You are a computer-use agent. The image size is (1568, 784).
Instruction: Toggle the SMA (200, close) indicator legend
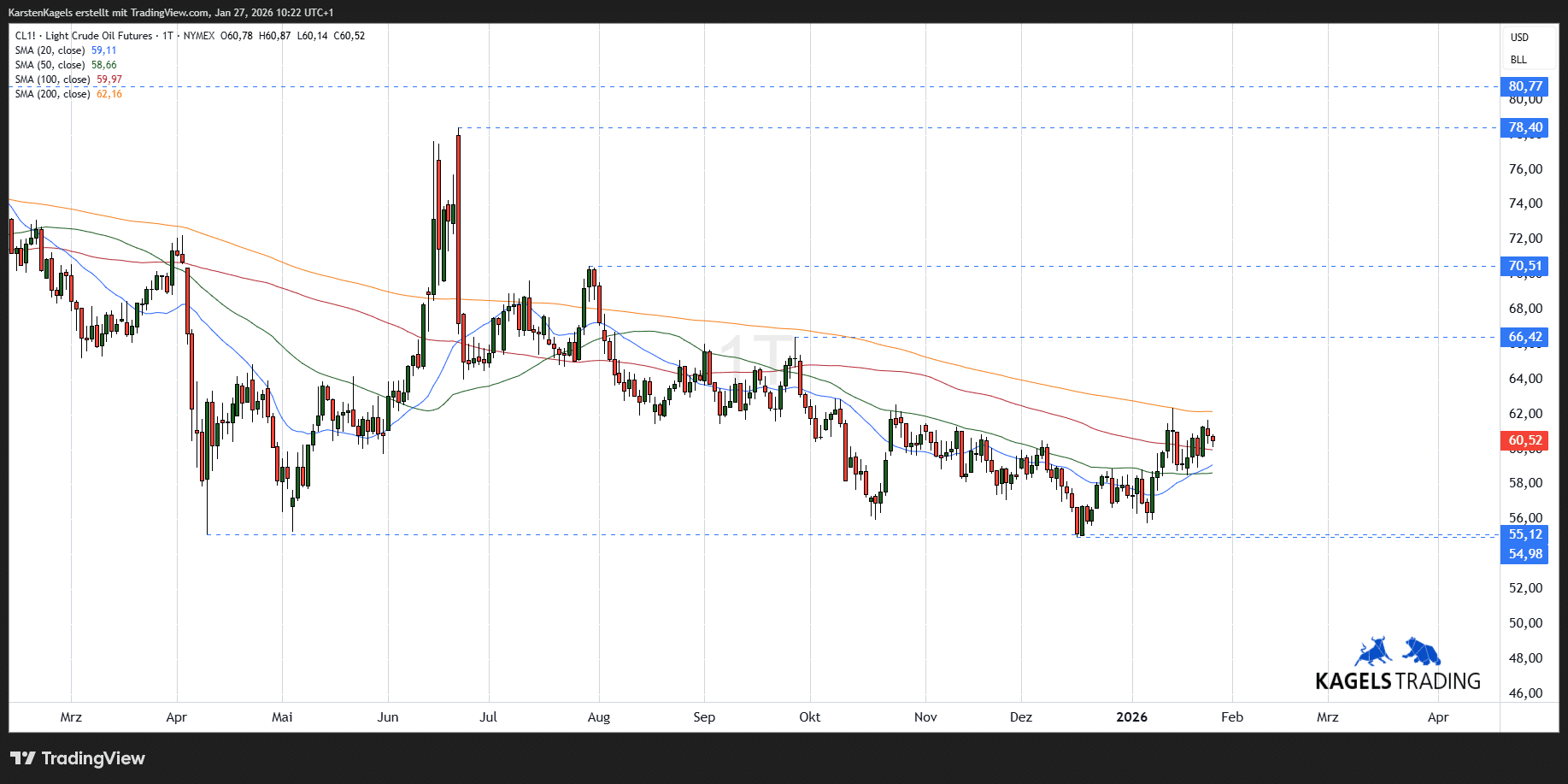52,94
